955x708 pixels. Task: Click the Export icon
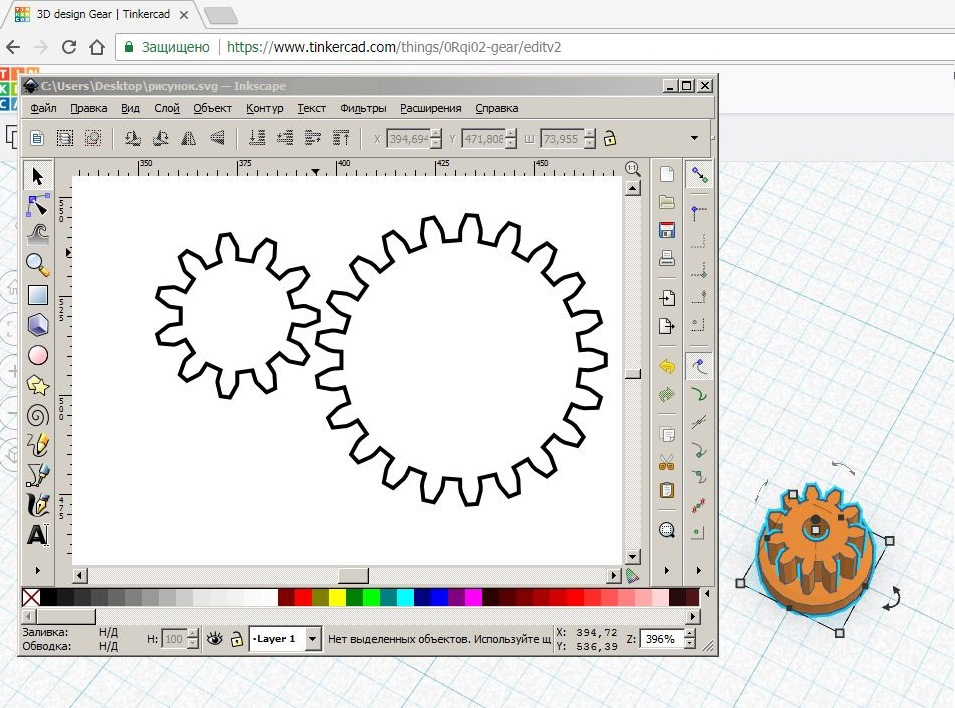(x=667, y=326)
